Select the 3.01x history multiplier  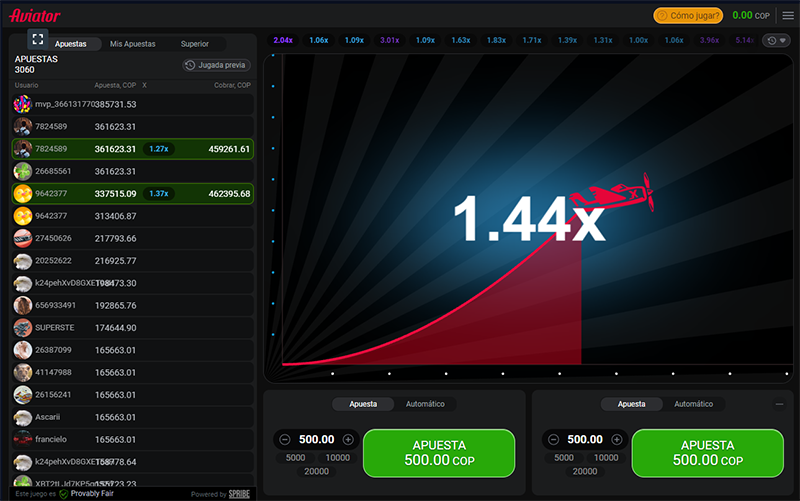[389, 40]
